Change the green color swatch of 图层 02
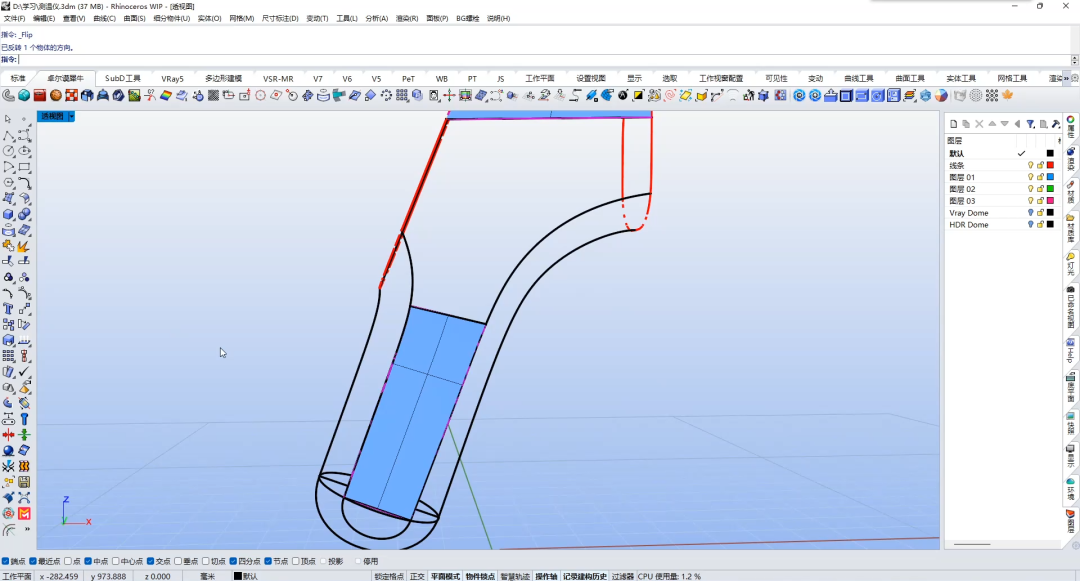Screen dimensions: 1080x581 pyautogui.click(x=1050, y=189)
